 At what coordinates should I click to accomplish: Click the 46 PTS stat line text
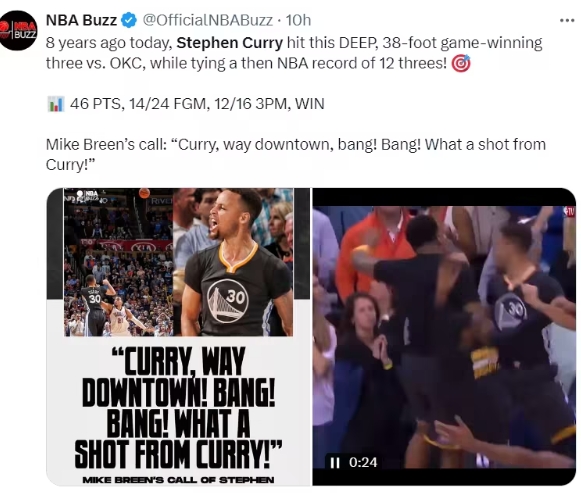[197, 104]
